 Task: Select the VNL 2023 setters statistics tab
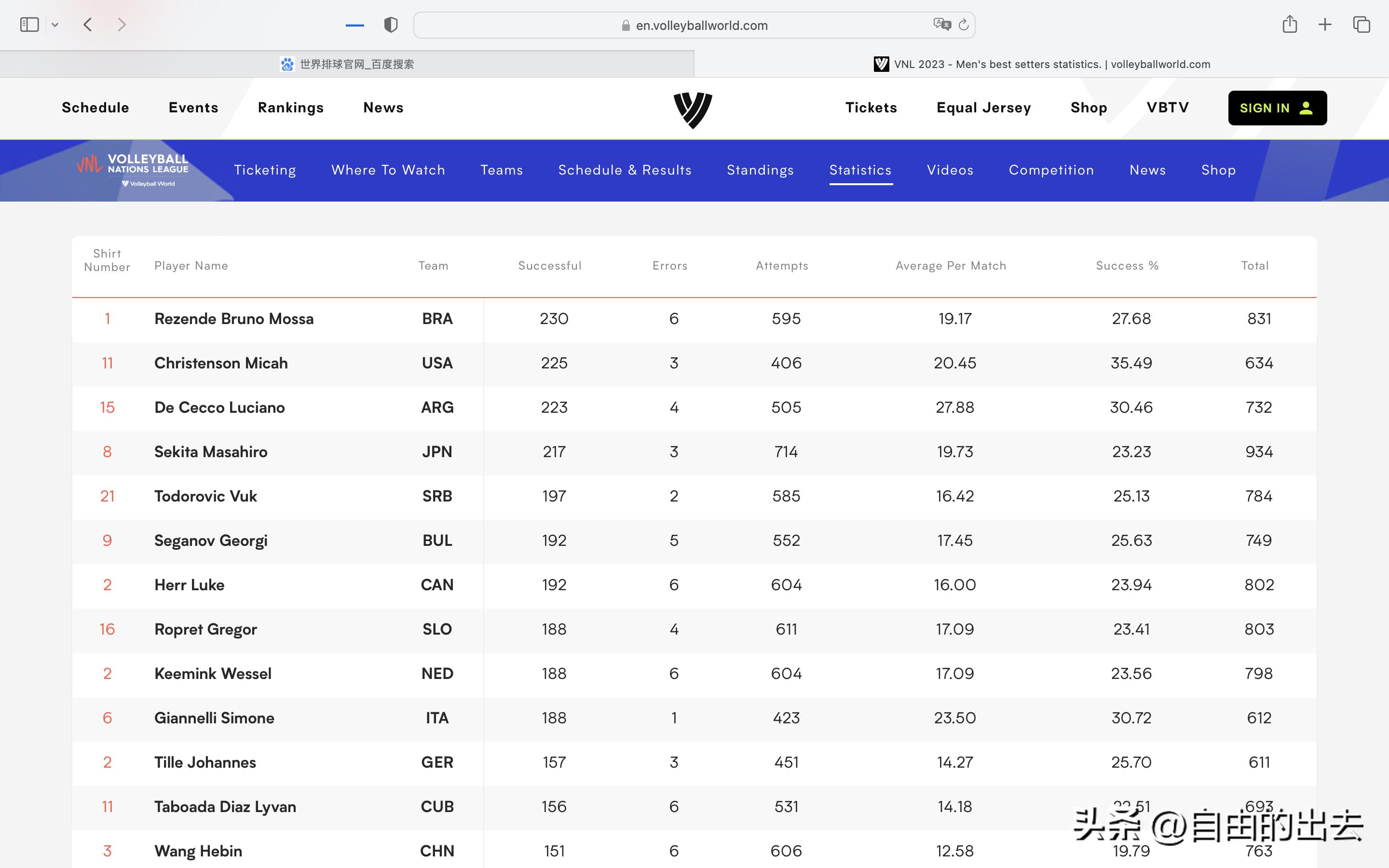pos(1041,64)
